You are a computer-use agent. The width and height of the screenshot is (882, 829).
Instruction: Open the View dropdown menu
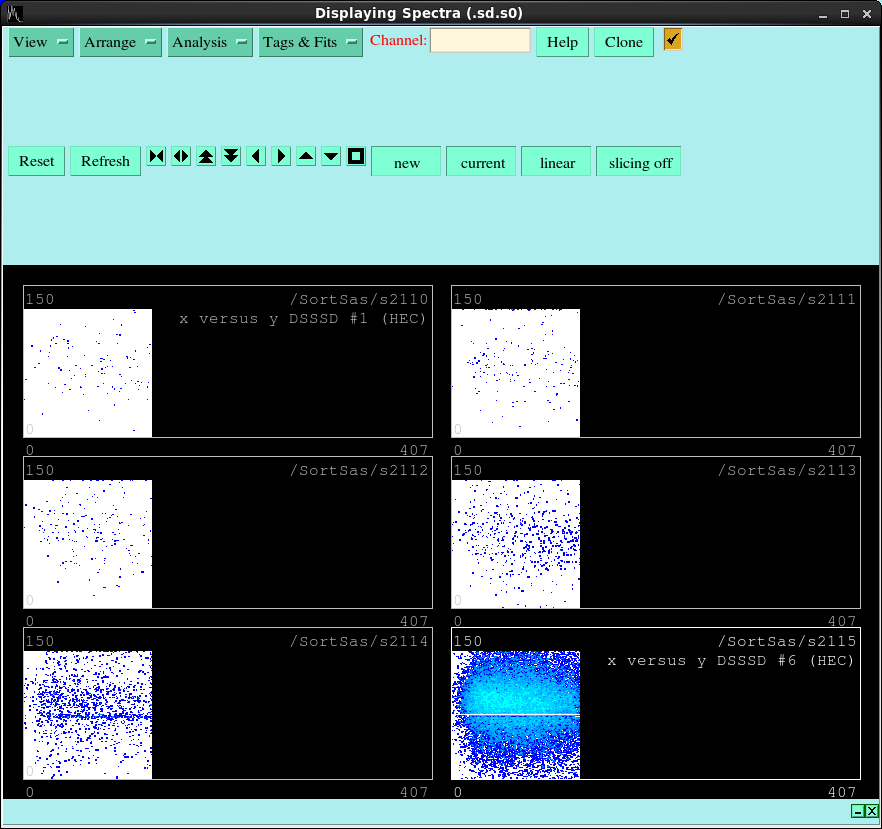tap(41, 42)
